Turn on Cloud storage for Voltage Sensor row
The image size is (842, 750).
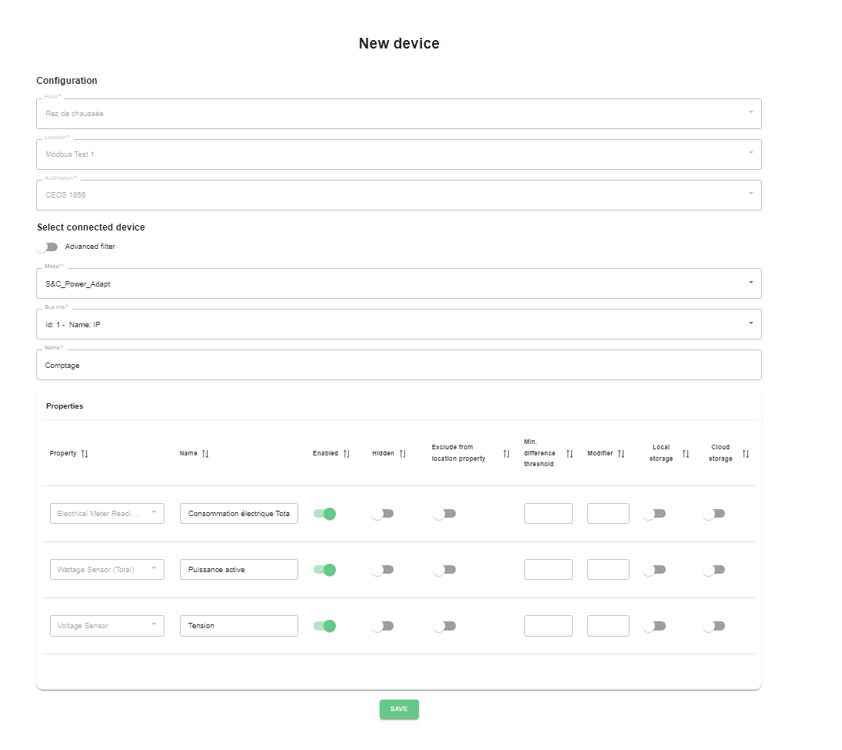pyautogui.click(x=713, y=626)
